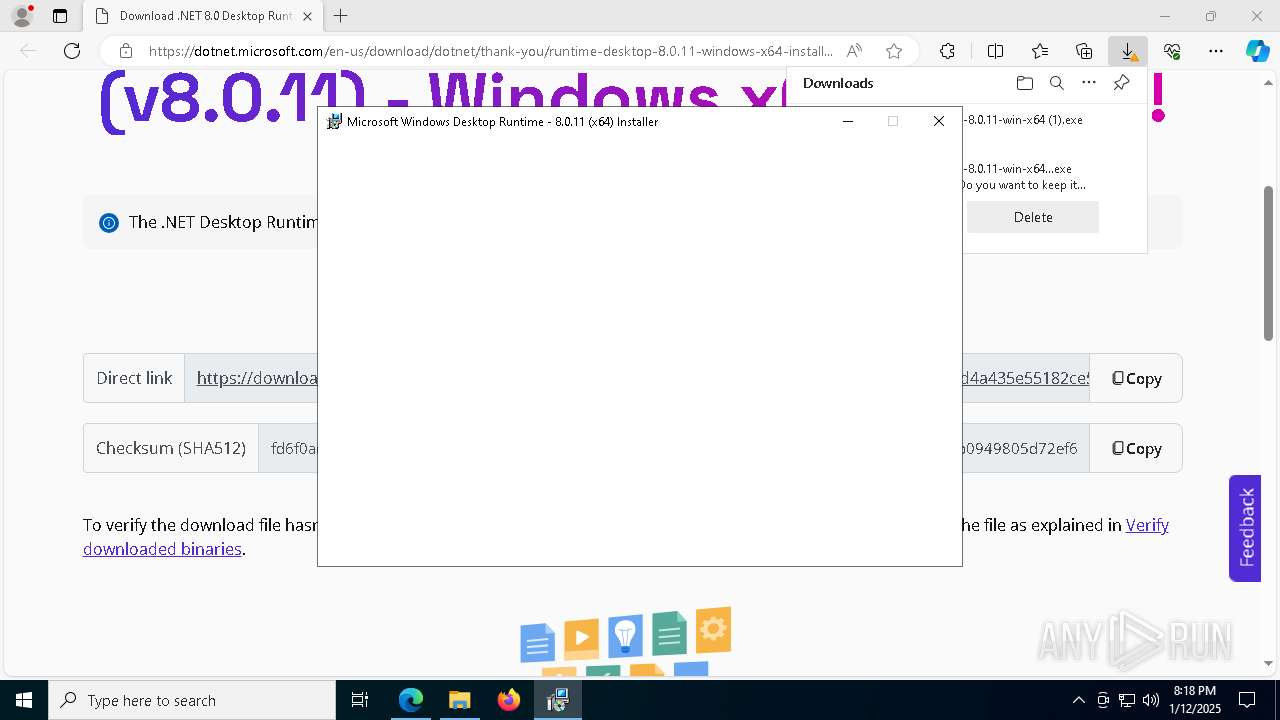
Task: Click the info icon beside .NET Desktop Runtime notice
Action: [109, 223]
